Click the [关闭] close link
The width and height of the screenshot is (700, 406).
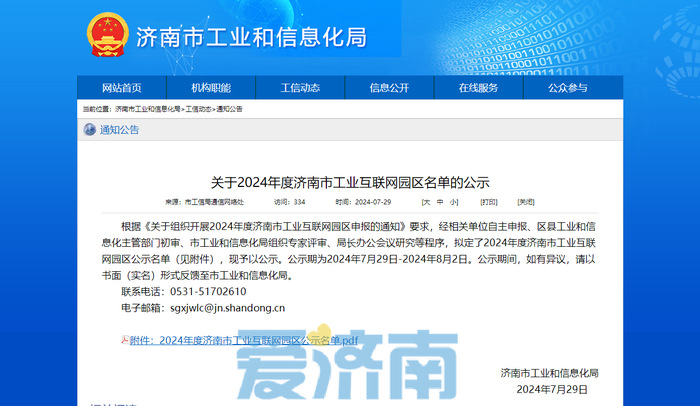tap(526, 202)
